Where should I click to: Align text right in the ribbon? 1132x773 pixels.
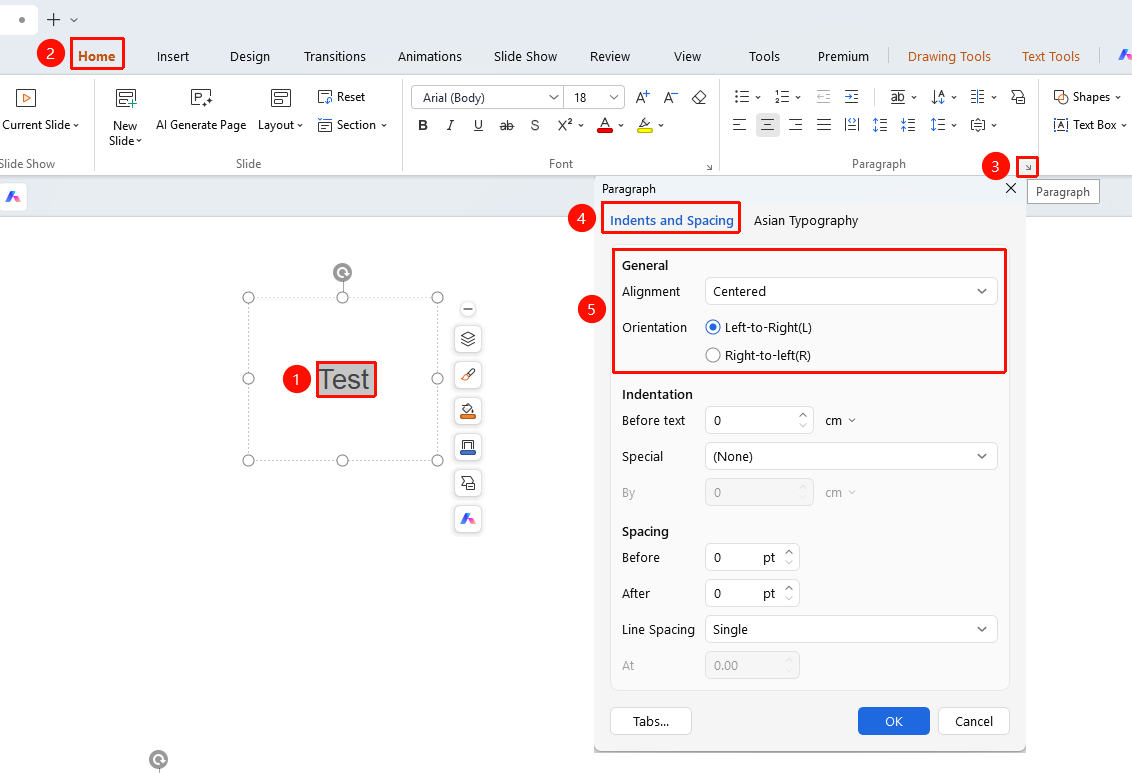tap(796, 125)
